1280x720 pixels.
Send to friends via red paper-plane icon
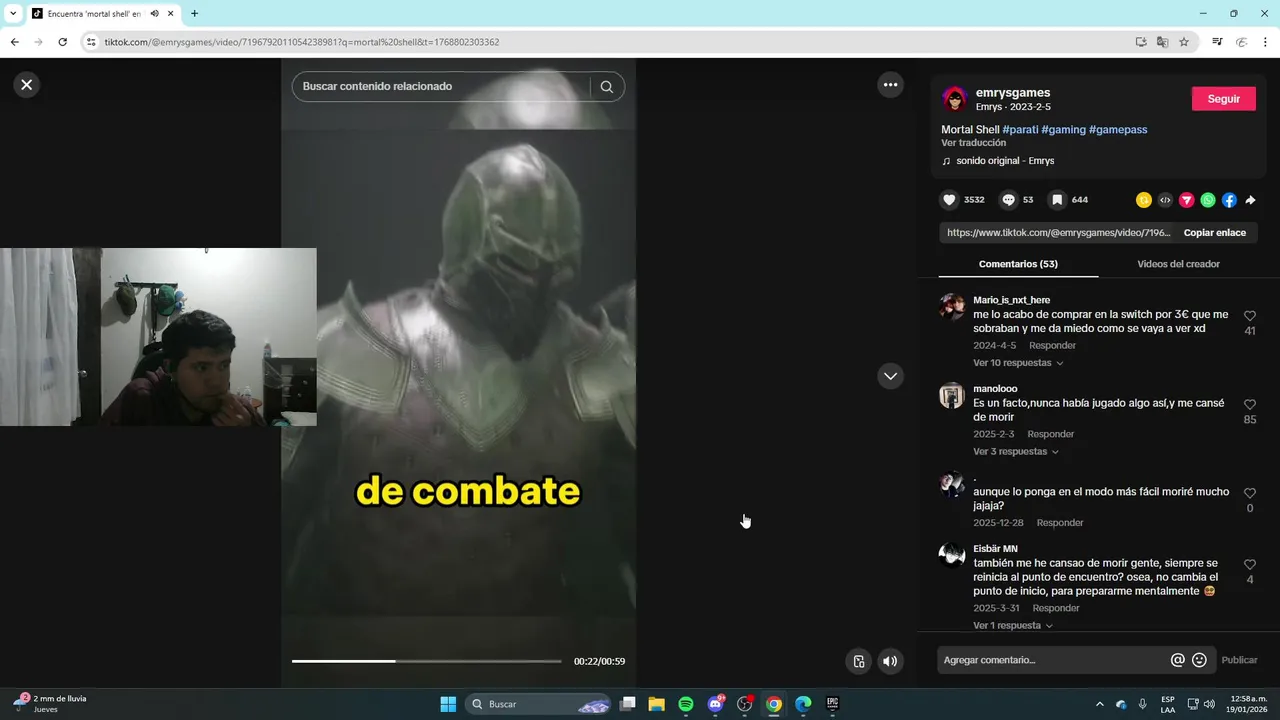[1187, 200]
